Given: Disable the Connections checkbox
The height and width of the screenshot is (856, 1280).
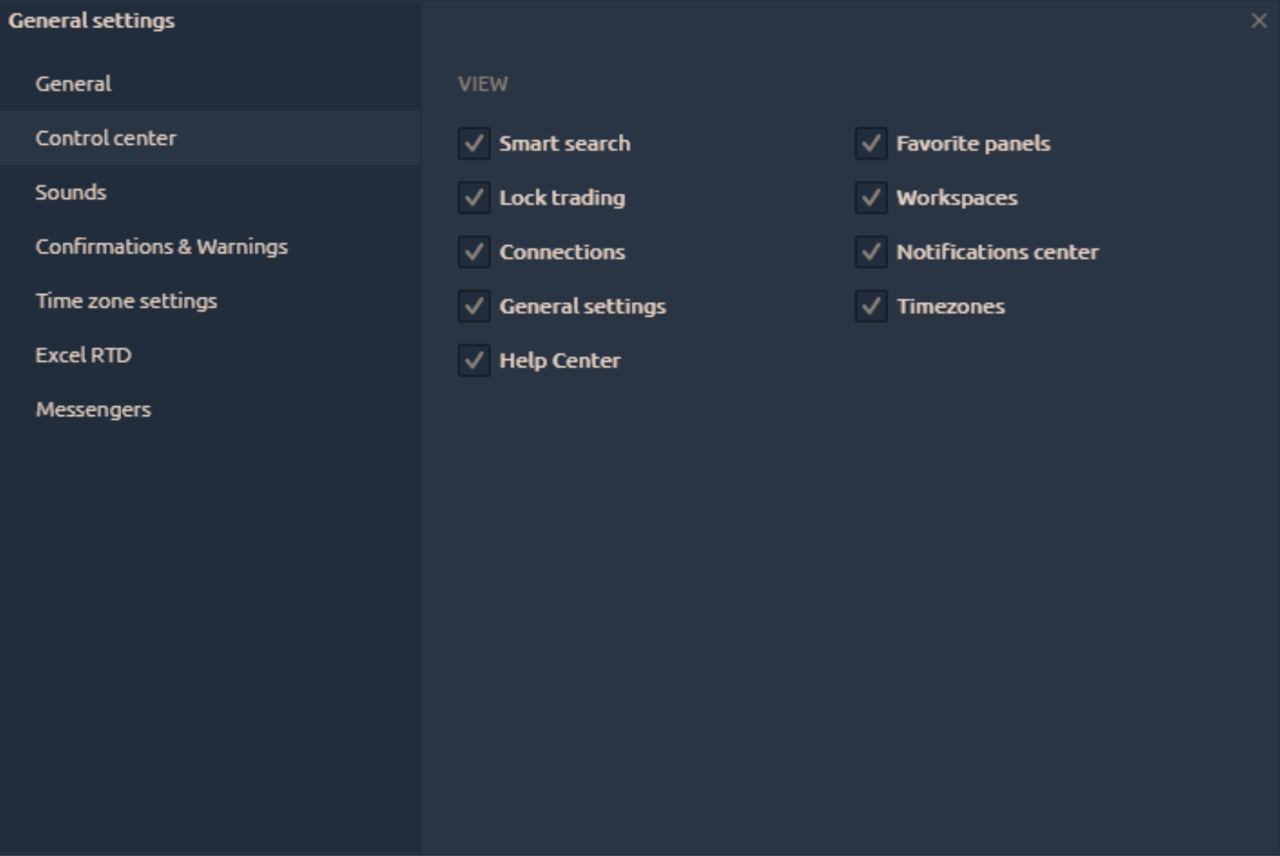Looking at the screenshot, I should (x=474, y=252).
